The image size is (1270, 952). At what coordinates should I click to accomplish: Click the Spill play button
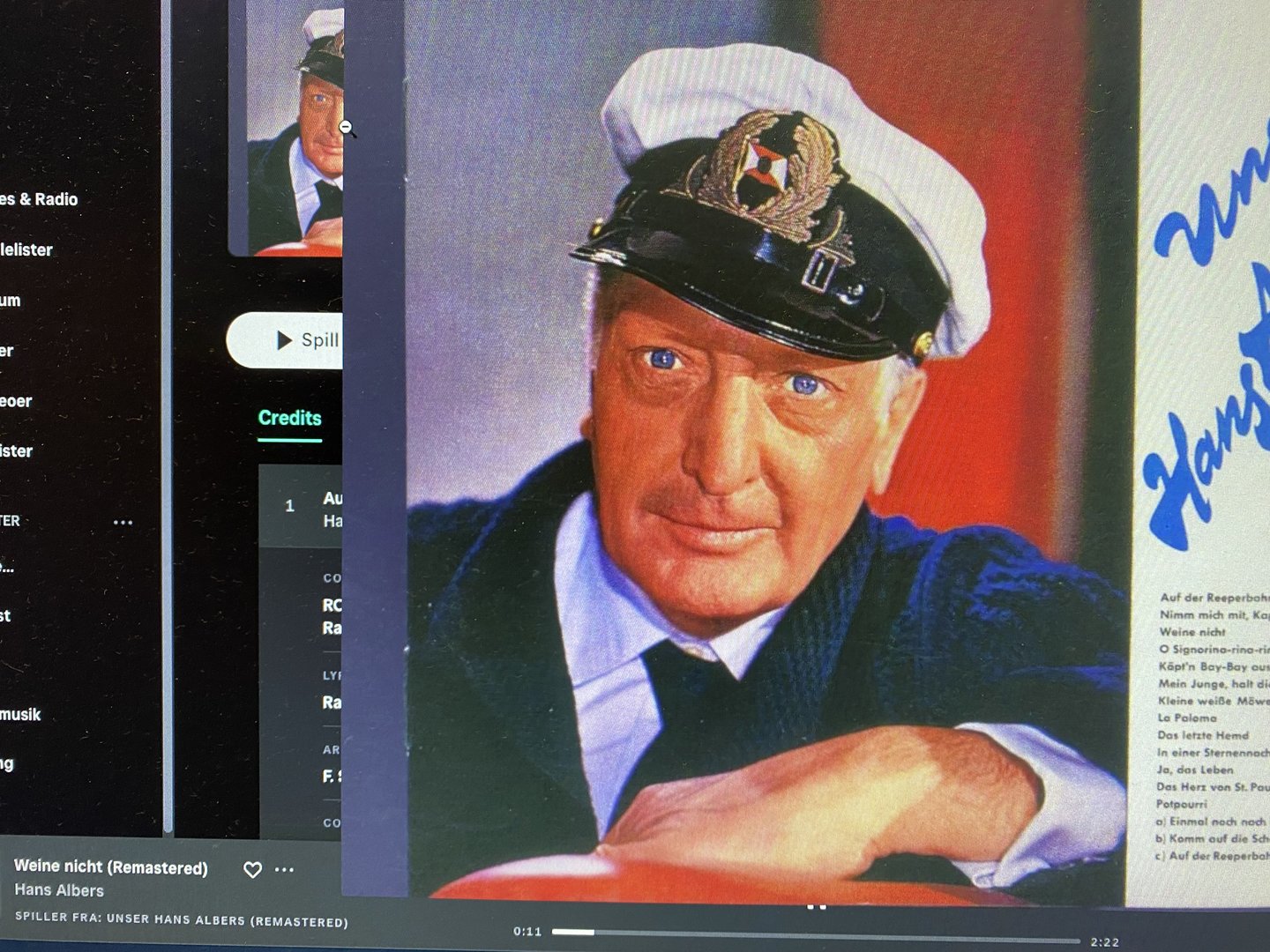[285, 340]
